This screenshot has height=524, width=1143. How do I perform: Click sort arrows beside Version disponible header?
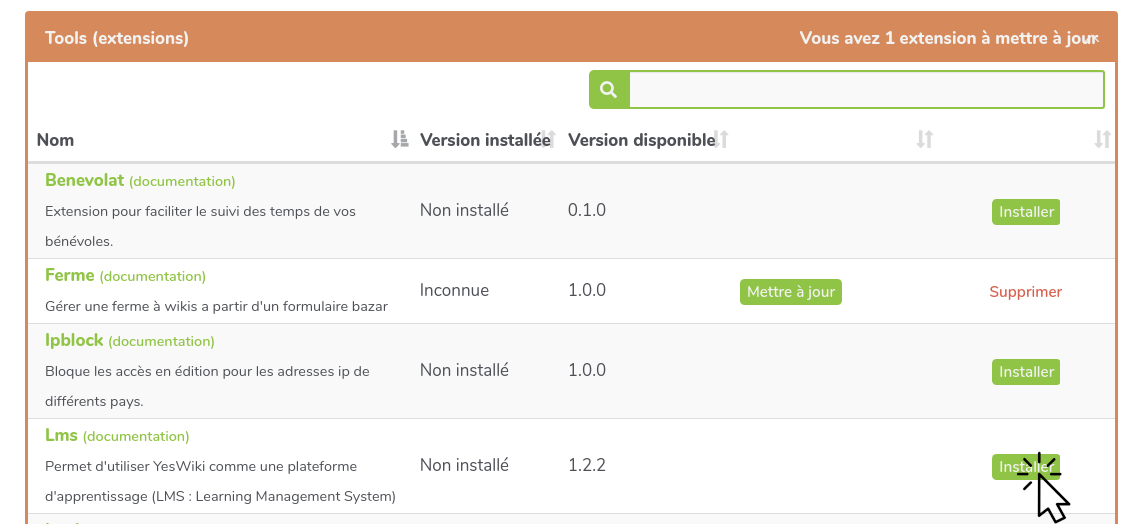[x=720, y=140]
